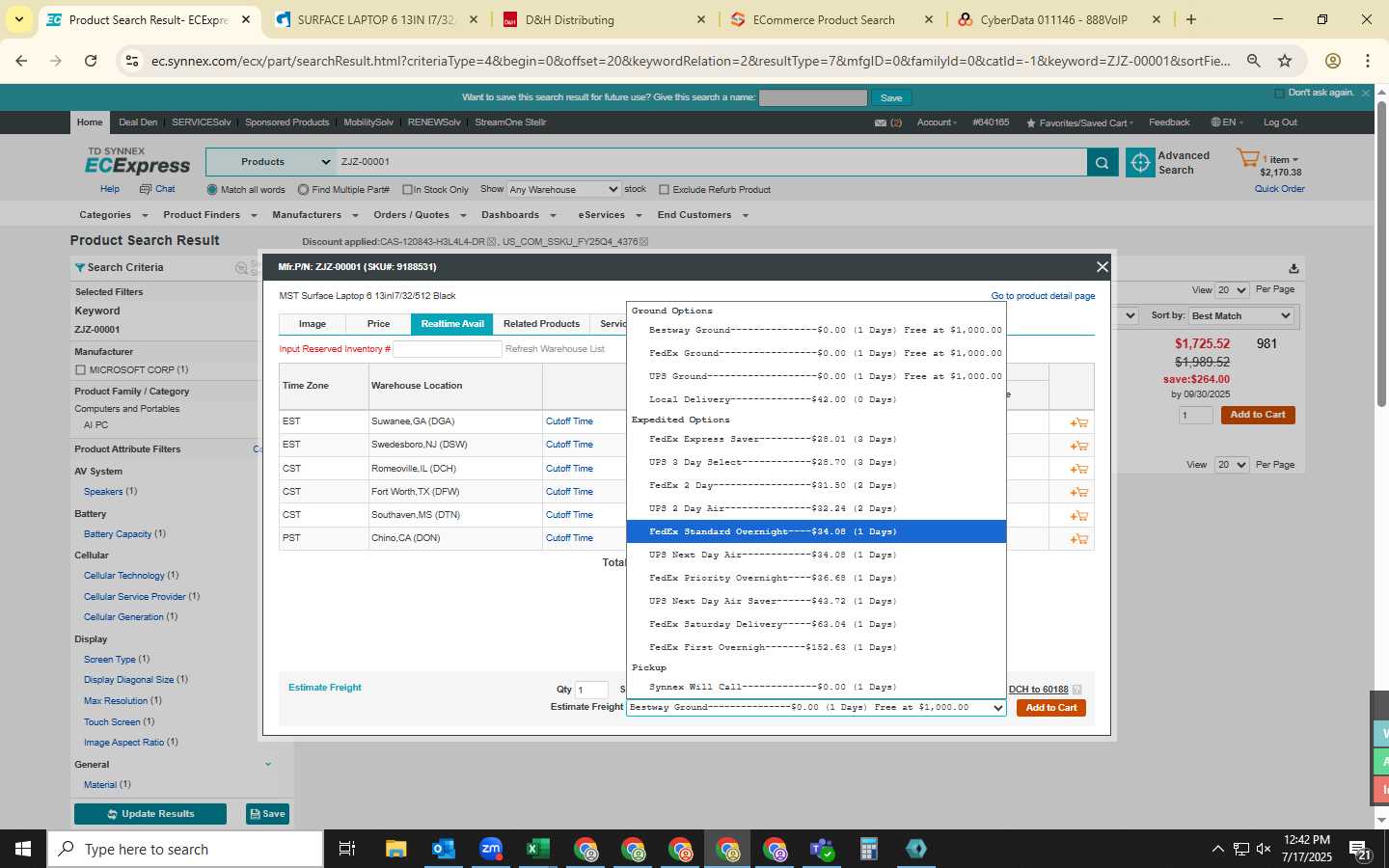Expand Categories menu
Viewport: 1389px width, 868px height.
pos(113,215)
